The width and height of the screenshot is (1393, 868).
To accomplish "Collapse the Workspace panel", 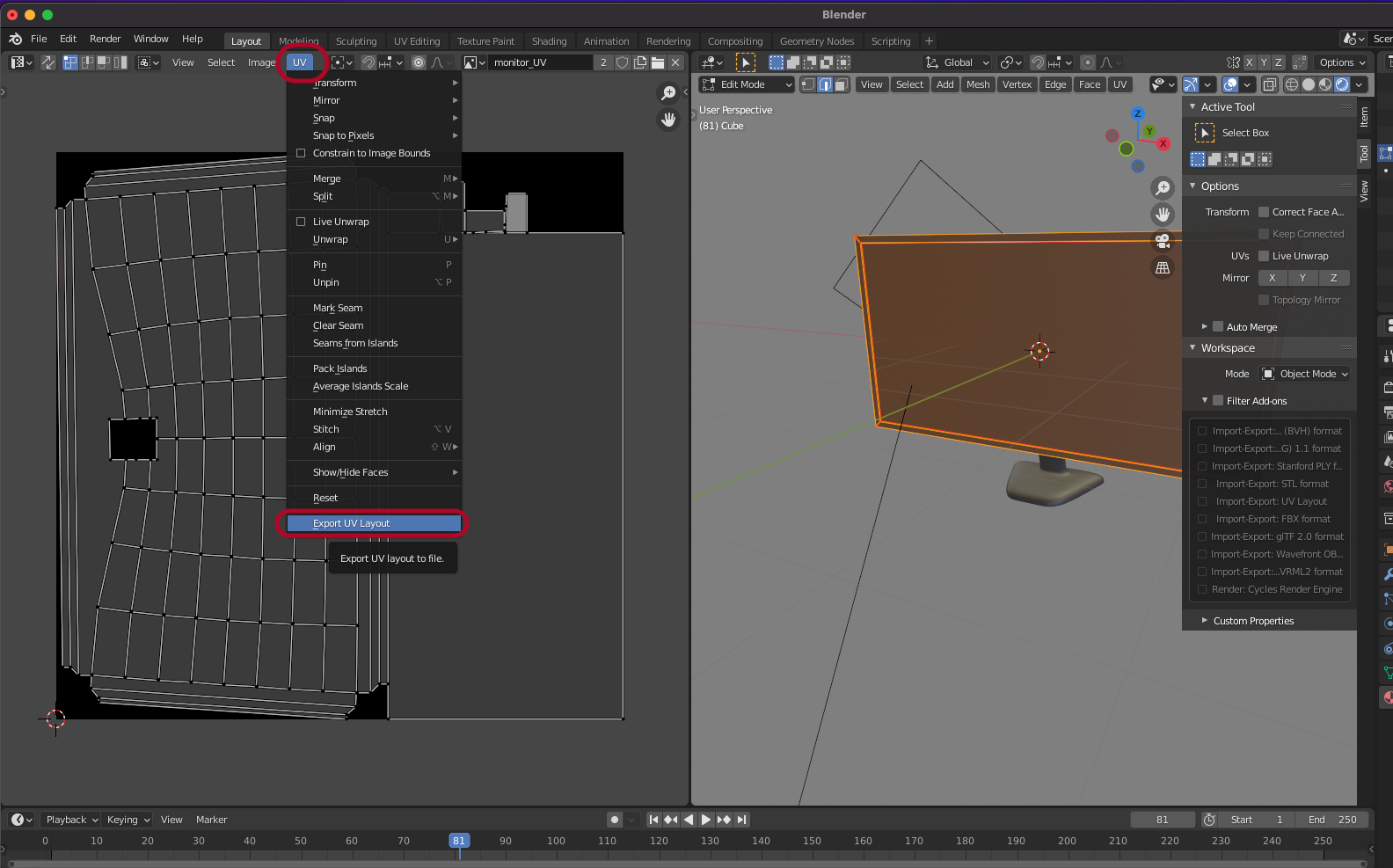I will pyautogui.click(x=1193, y=347).
